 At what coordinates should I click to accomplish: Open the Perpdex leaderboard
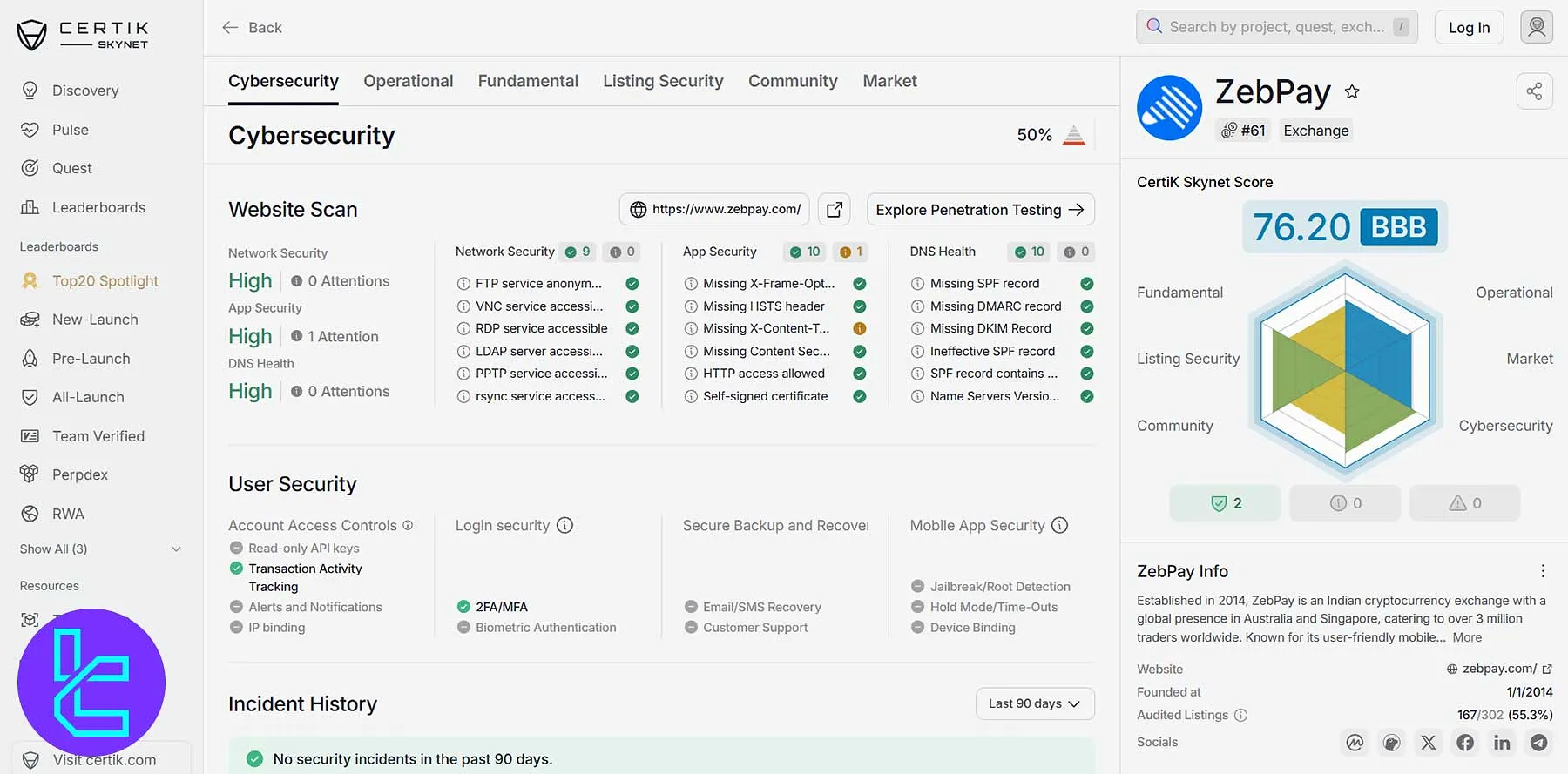(64, 474)
